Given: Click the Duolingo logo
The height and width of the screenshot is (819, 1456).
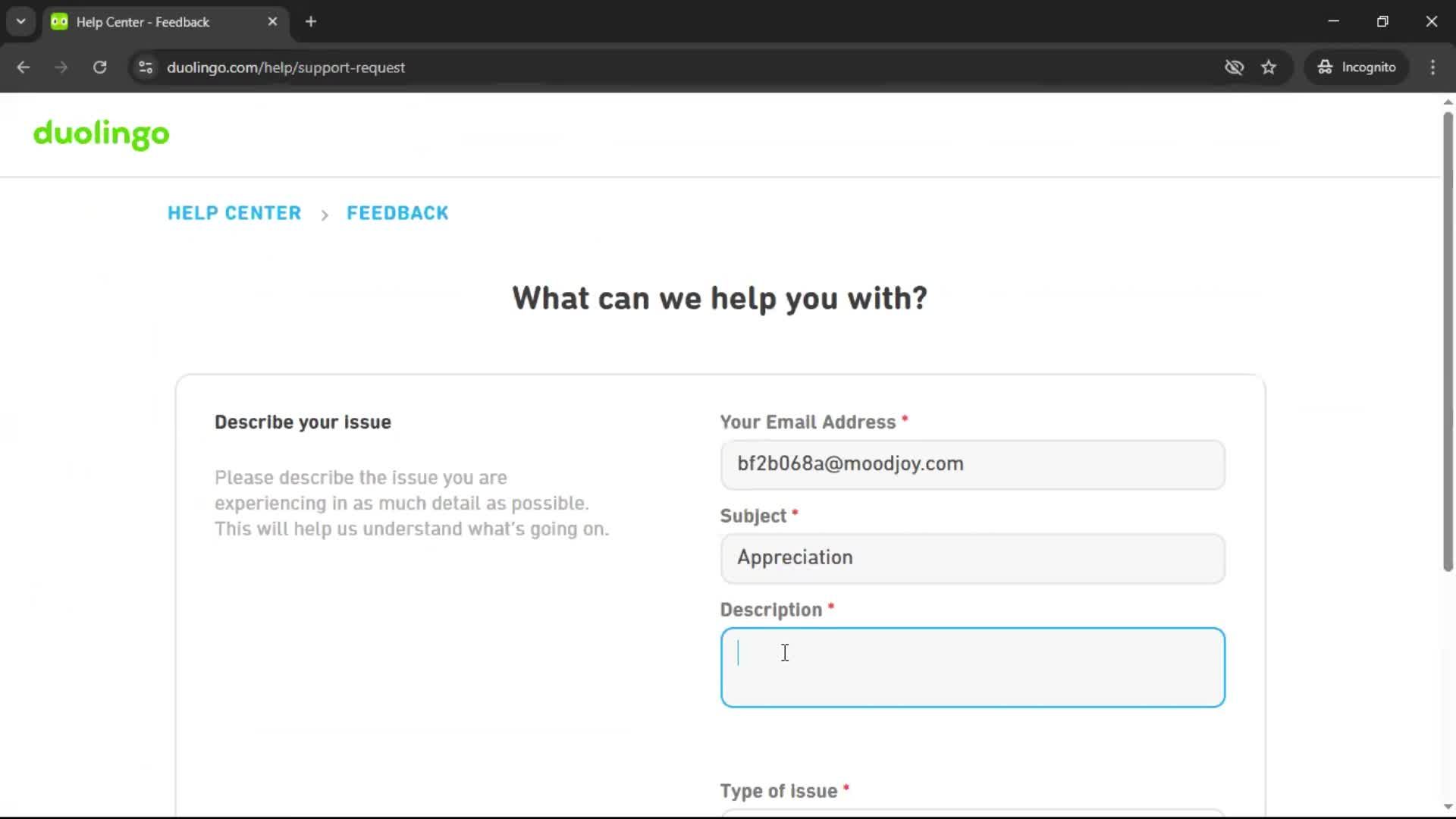Looking at the screenshot, I should tap(101, 135).
